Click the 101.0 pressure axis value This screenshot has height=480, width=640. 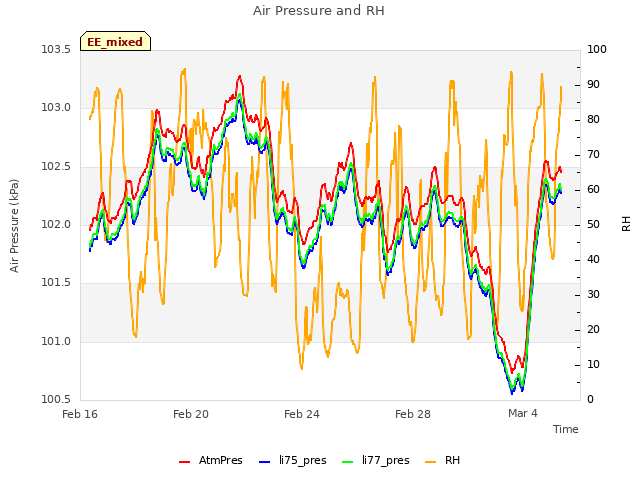(x=56, y=341)
